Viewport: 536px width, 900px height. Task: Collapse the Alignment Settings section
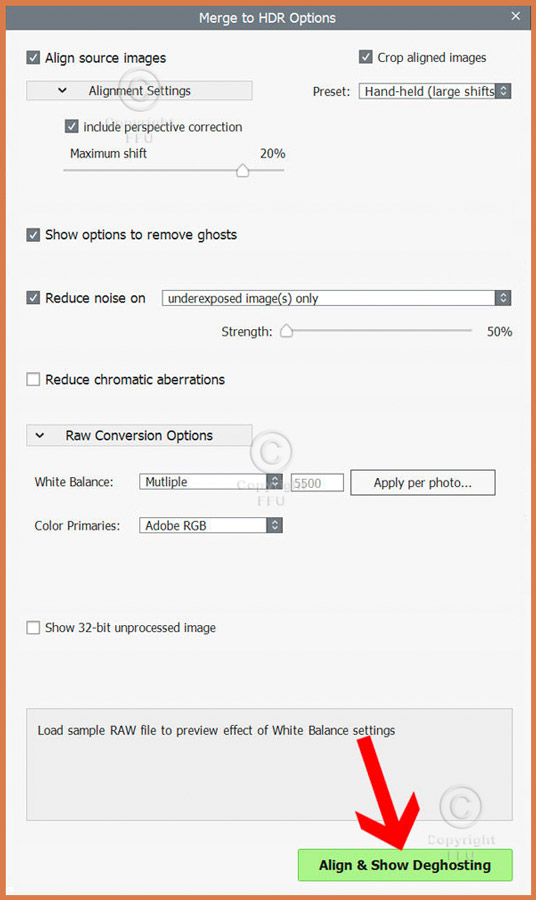pyautogui.click(x=139, y=91)
